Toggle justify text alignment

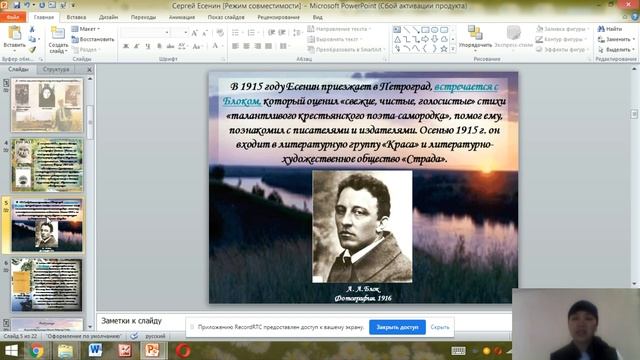(x=269, y=46)
